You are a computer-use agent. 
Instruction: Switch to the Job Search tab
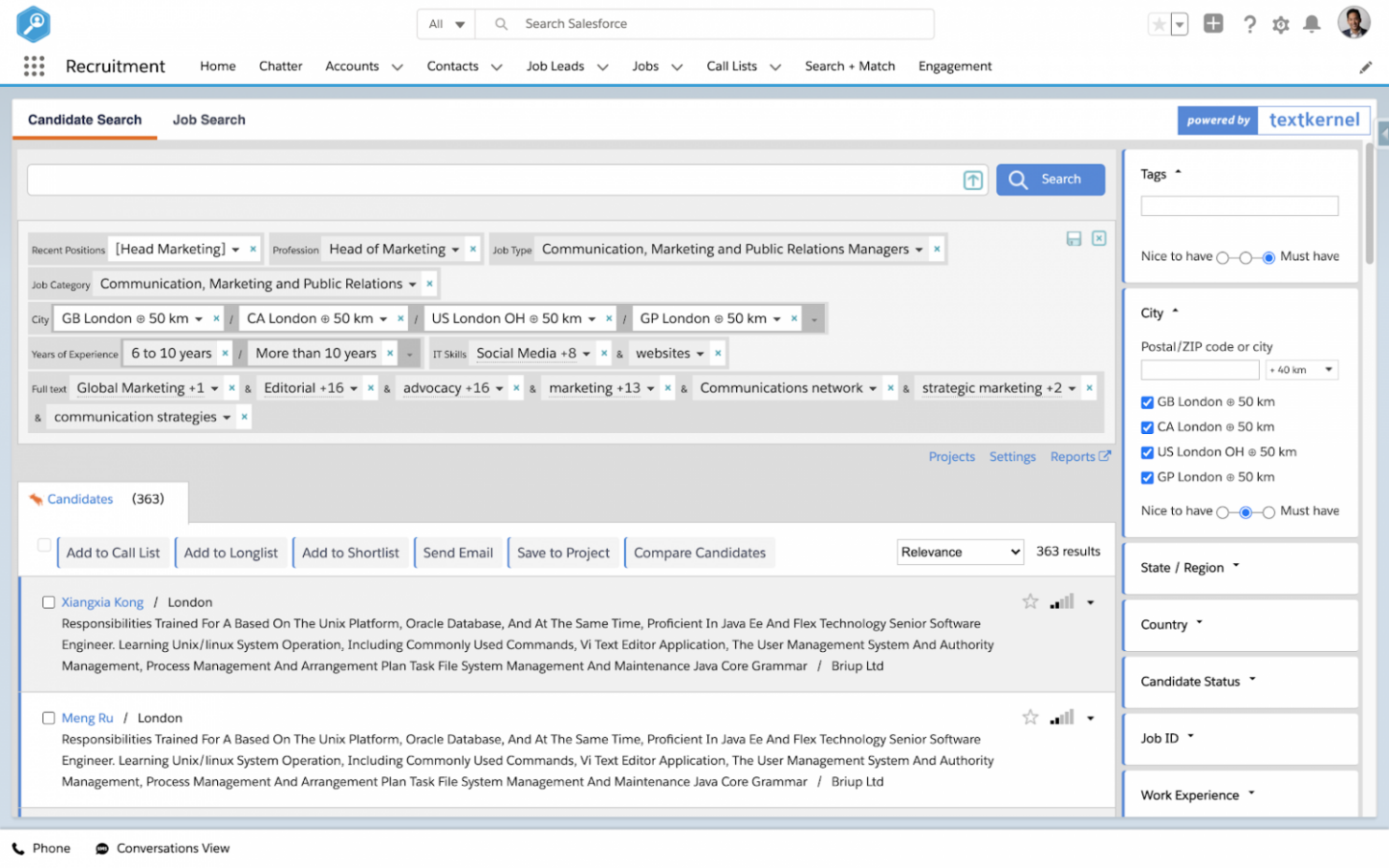[x=208, y=120]
